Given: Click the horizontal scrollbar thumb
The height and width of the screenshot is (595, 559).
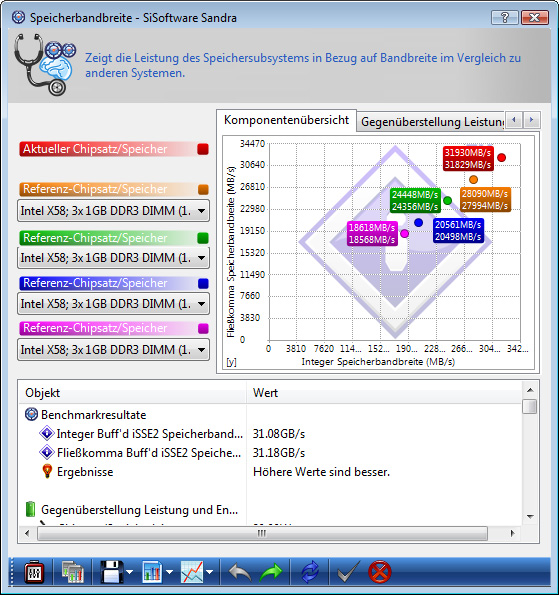Looking at the screenshot, I should click(262, 533).
